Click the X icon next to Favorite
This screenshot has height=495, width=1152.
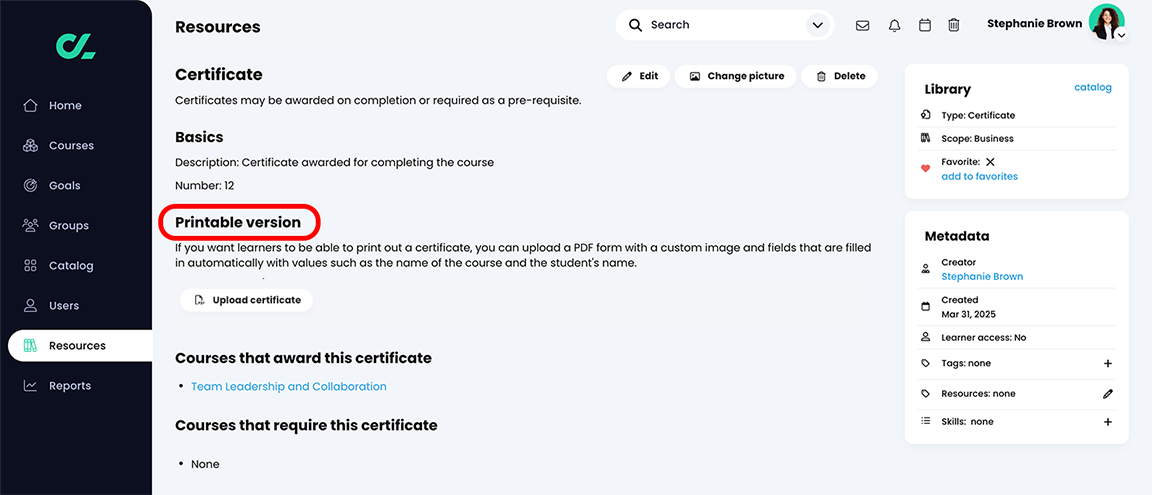pos(990,162)
